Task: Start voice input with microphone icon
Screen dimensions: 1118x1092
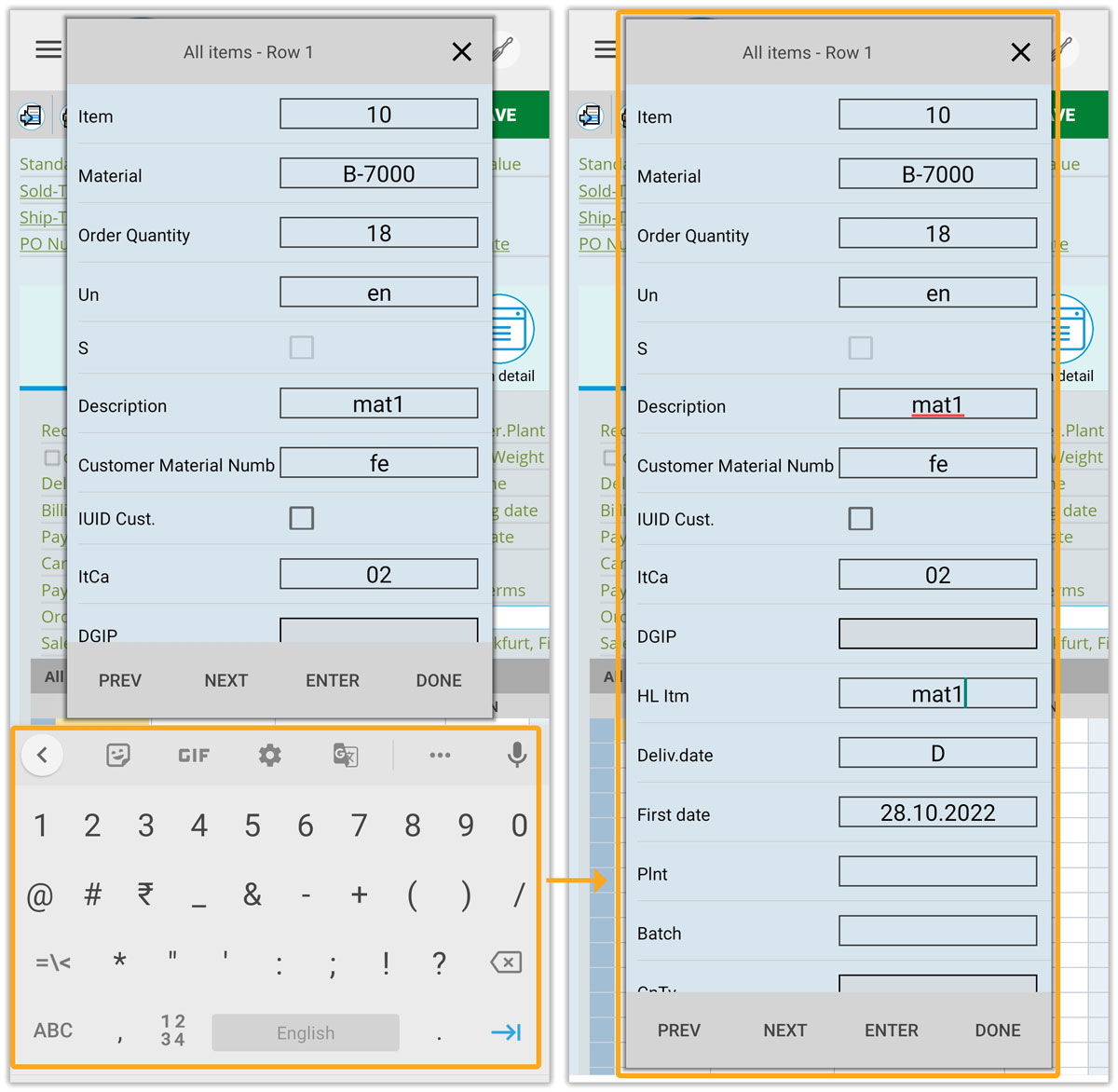Action: click(516, 755)
